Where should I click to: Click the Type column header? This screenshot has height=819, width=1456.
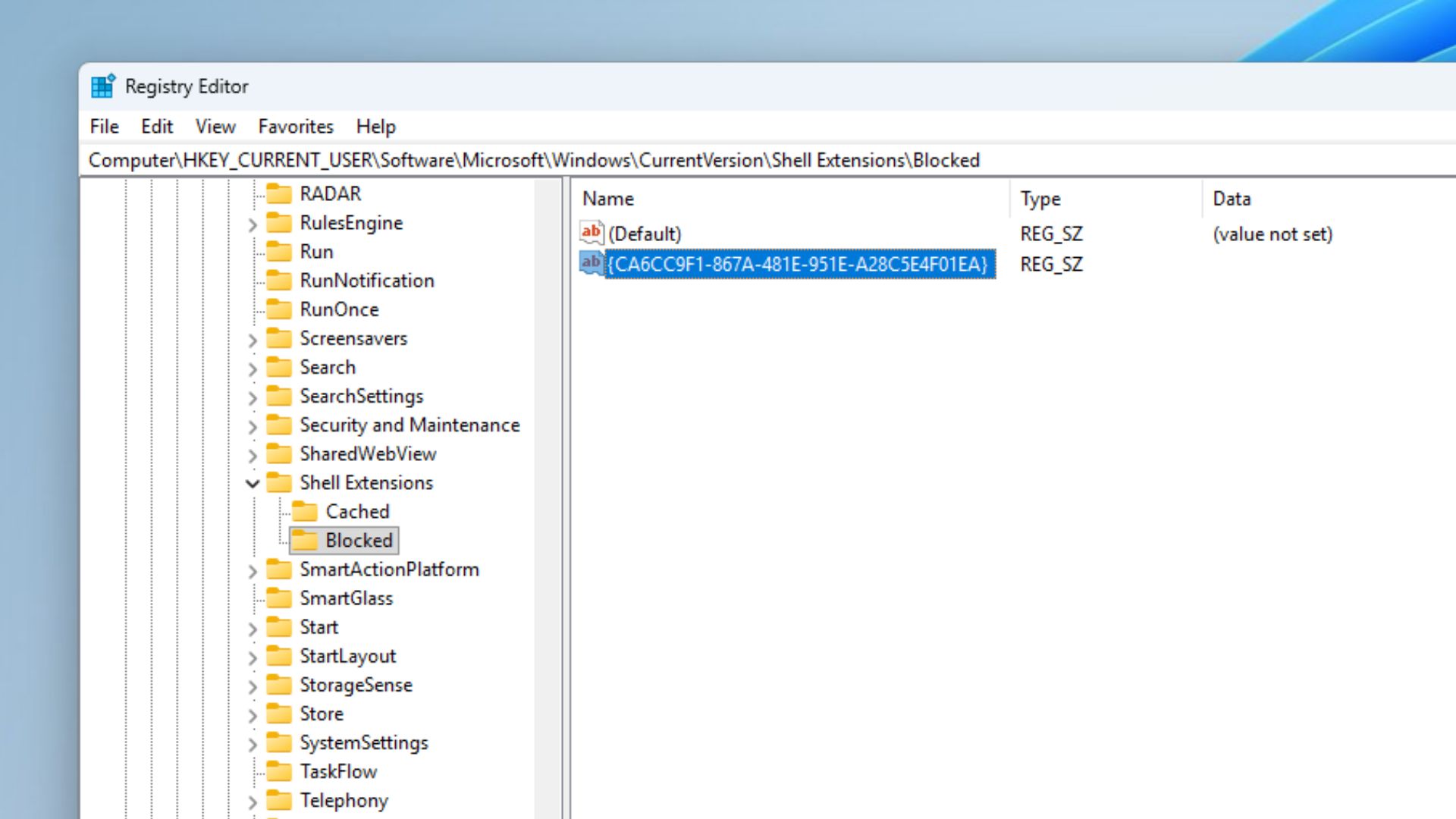[1040, 198]
